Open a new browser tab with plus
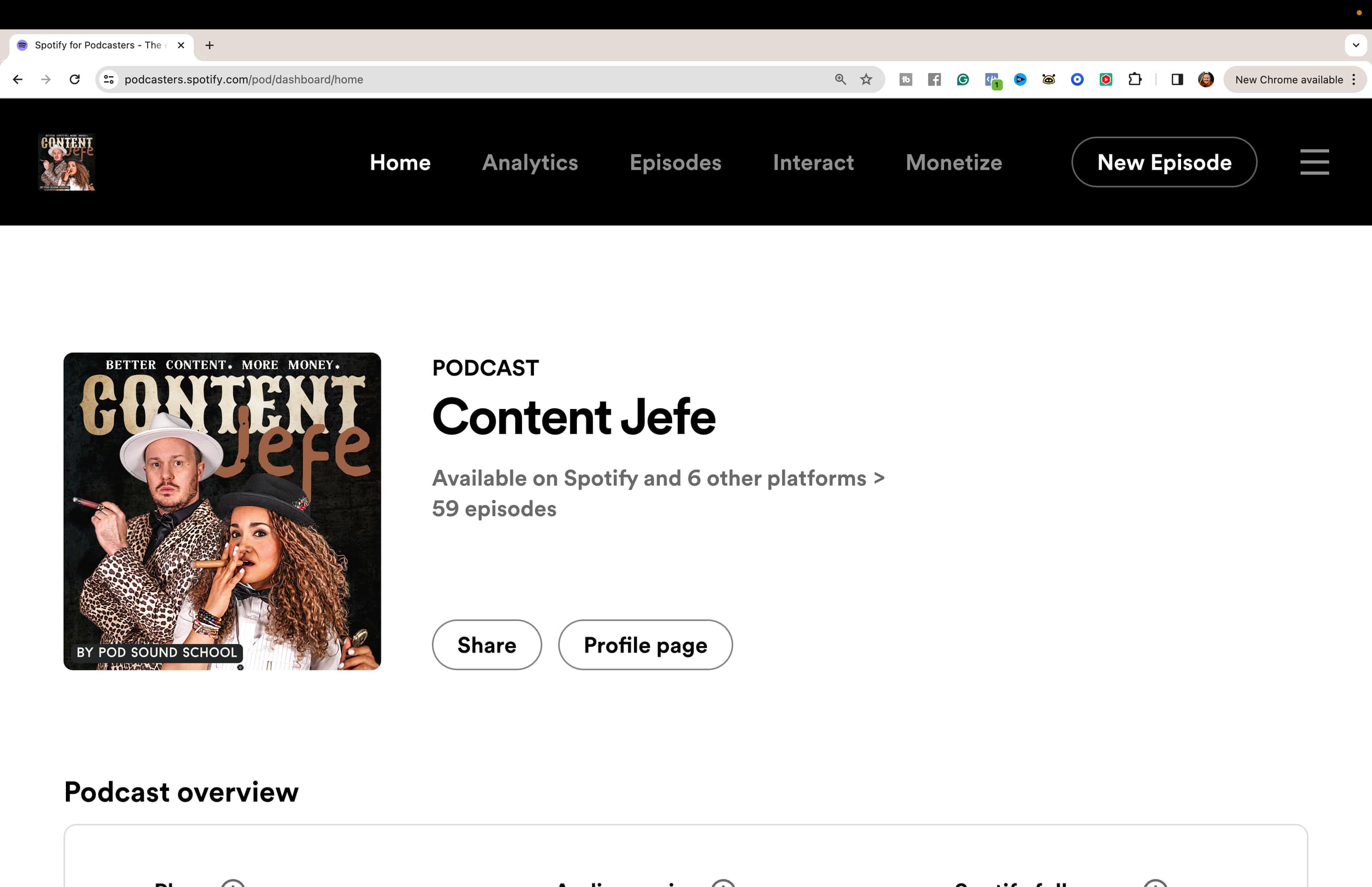1372x887 pixels. point(210,45)
